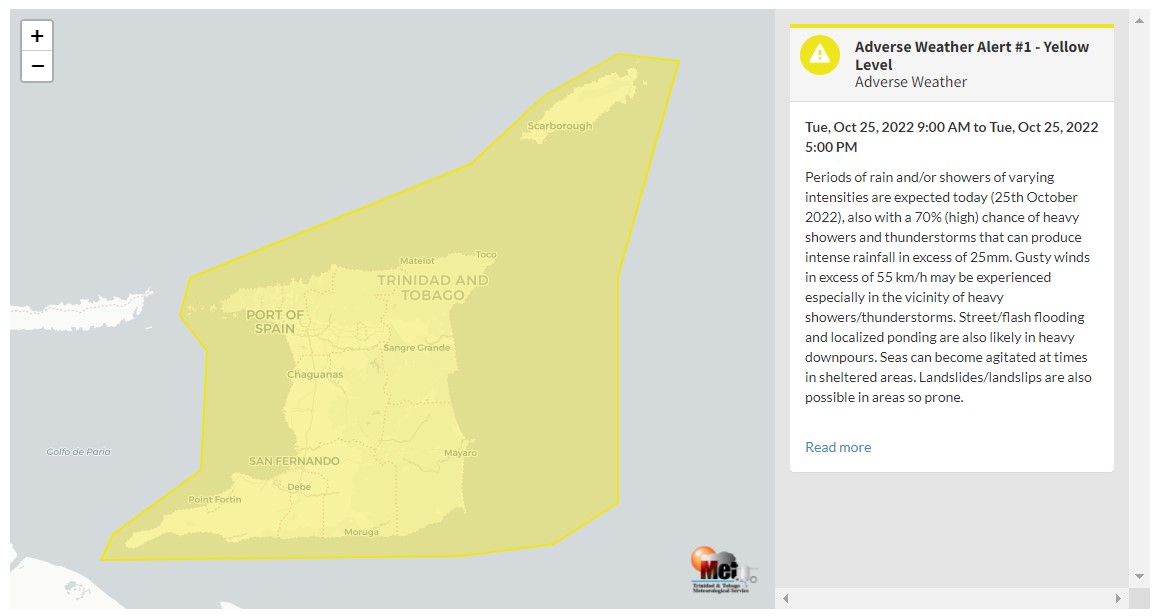This screenshot has width=1156, height=616.
Task: Click the Port of Spain map label
Action: click(x=275, y=322)
